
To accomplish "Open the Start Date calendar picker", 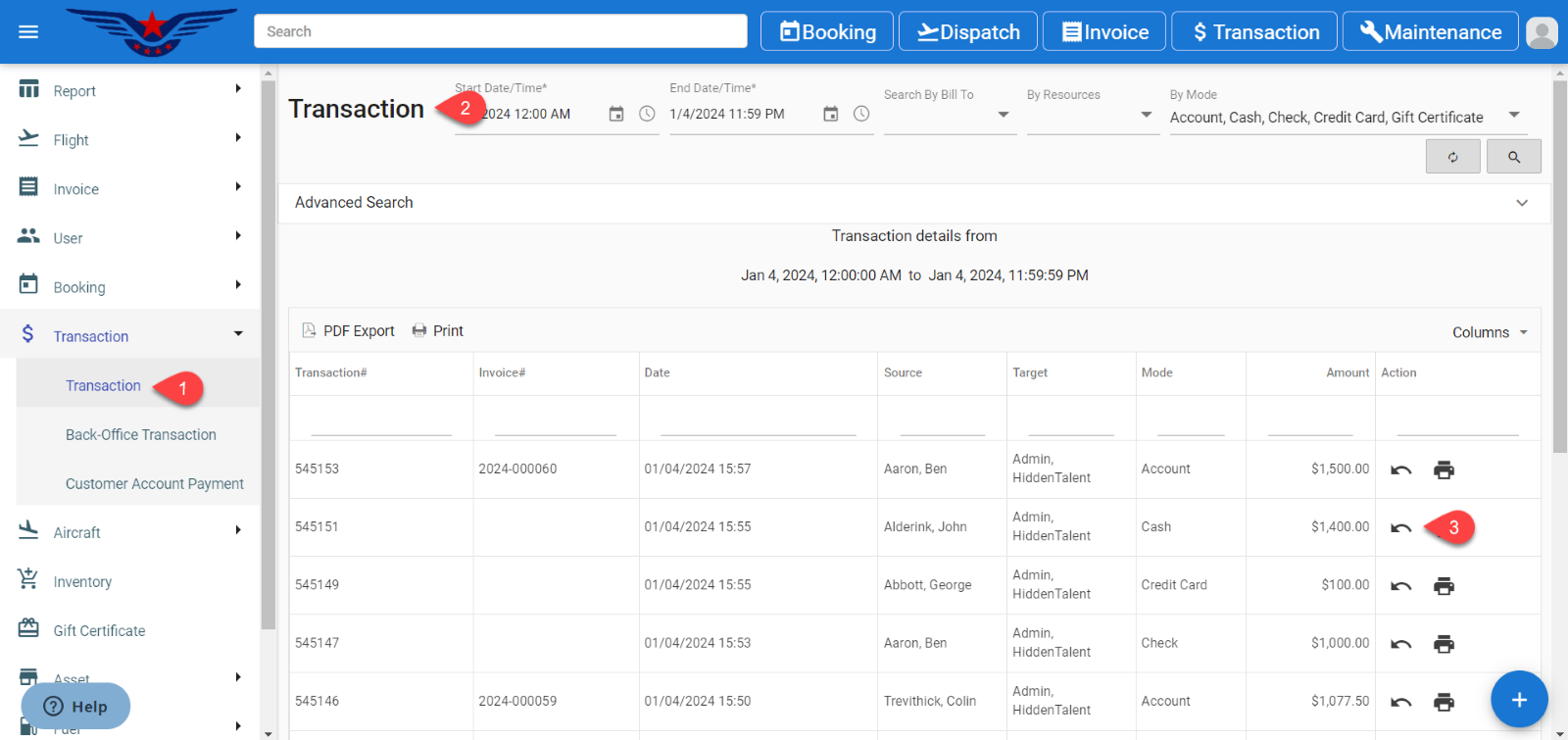I will [615, 114].
